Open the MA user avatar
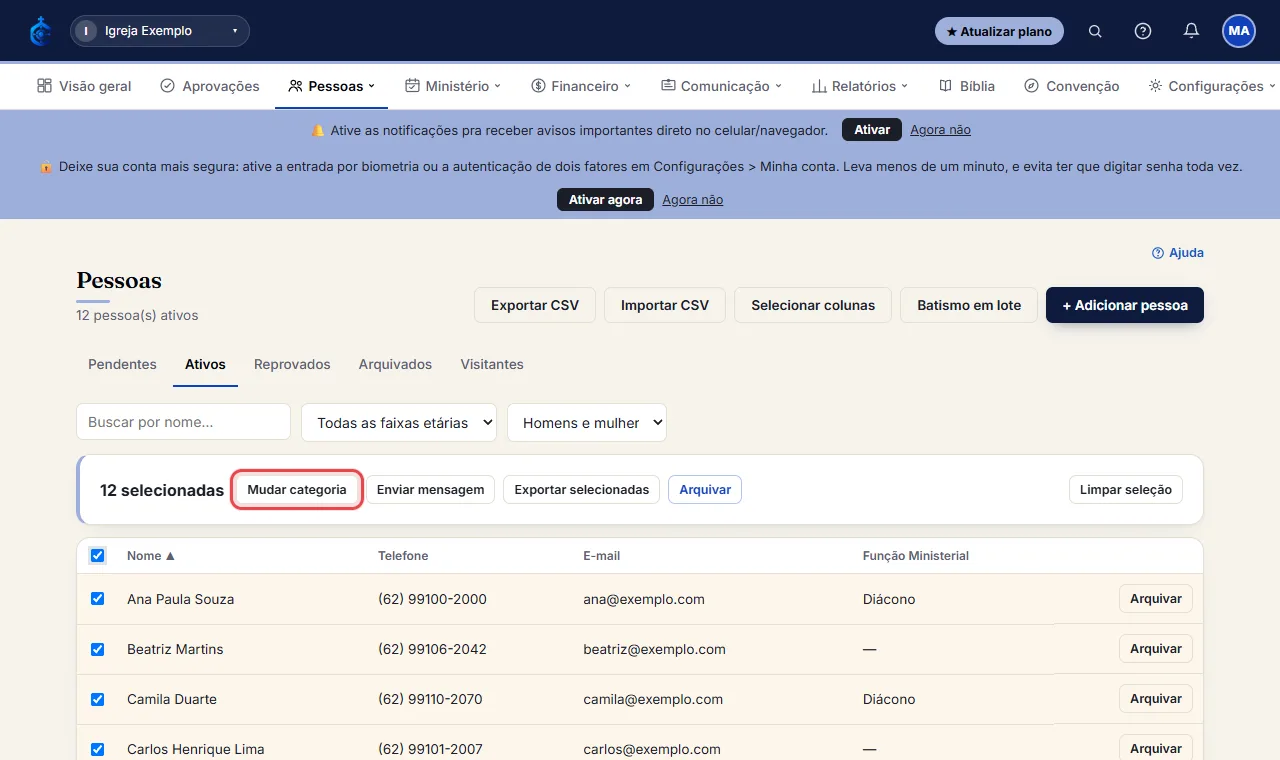 pyautogui.click(x=1239, y=31)
